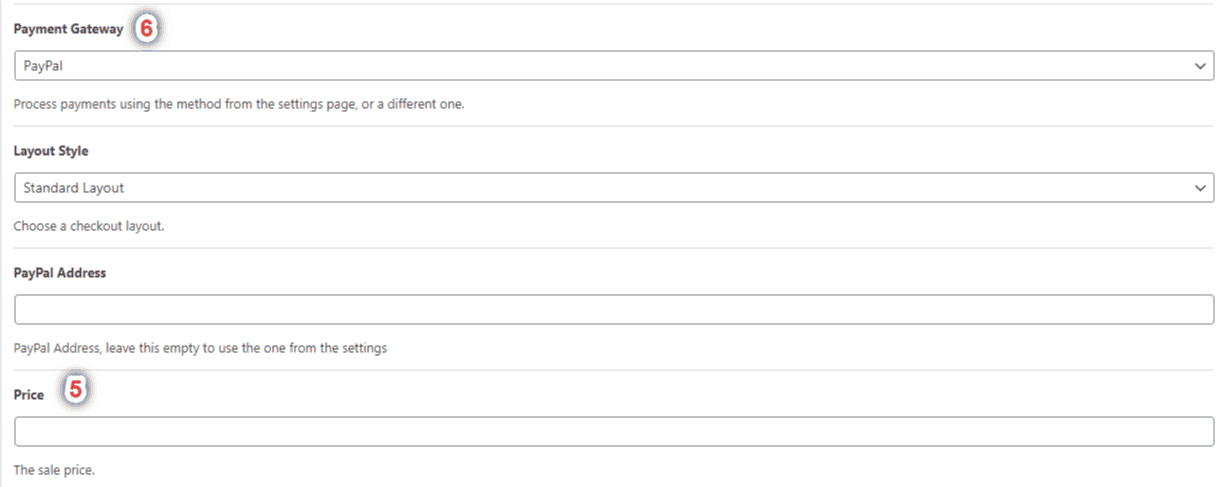Focus the Price text field

[614, 432]
